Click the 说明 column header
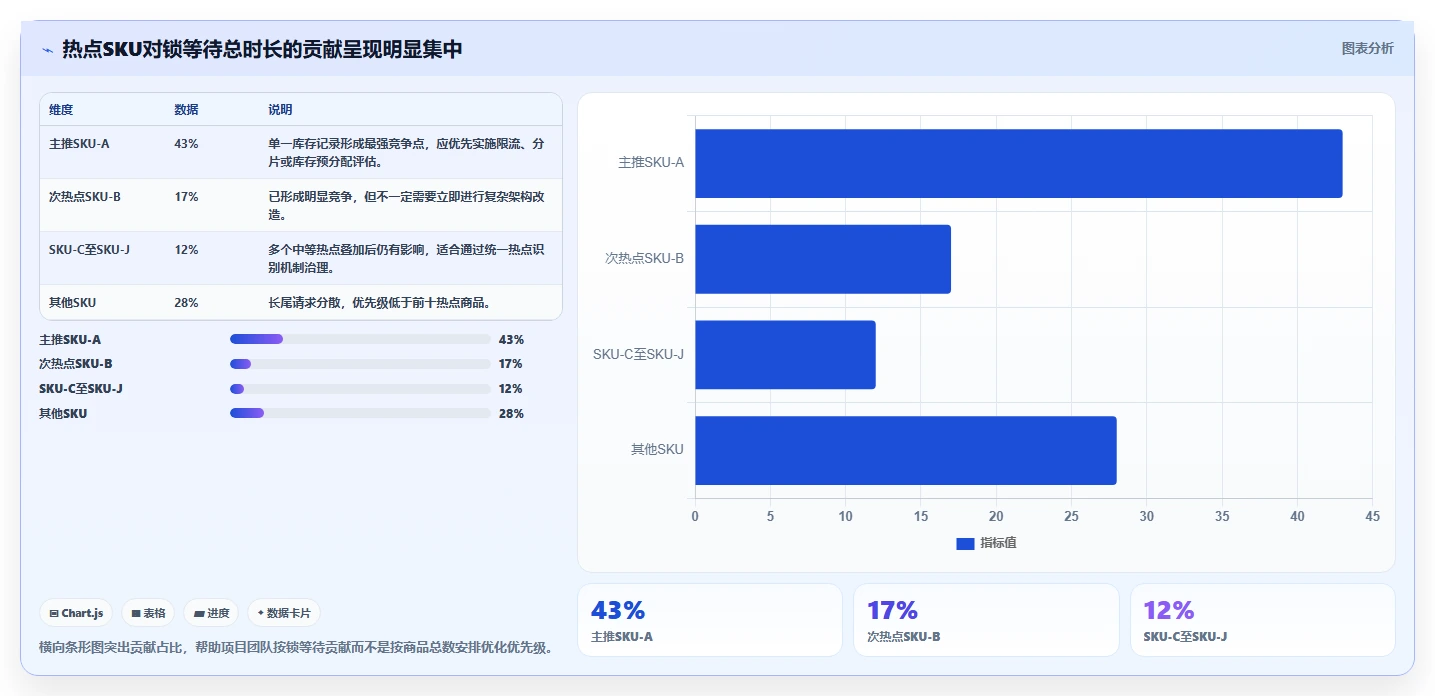1435x696 pixels. (x=280, y=109)
